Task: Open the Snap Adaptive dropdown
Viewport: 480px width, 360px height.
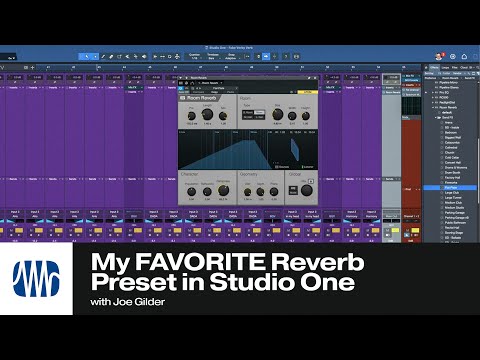Action: coord(231,56)
